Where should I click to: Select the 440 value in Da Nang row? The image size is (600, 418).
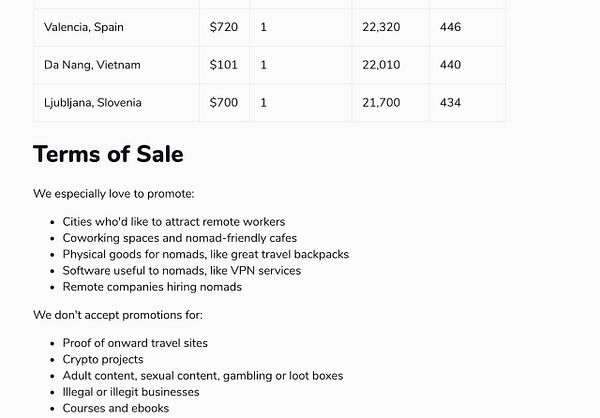(x=450, y=65)
